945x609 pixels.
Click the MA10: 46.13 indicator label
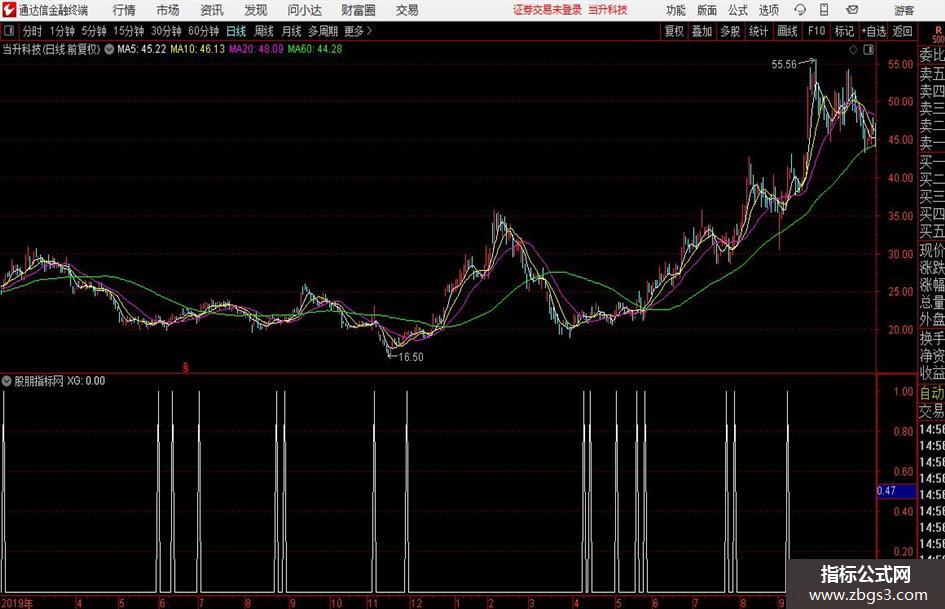(x=198, y=49)
